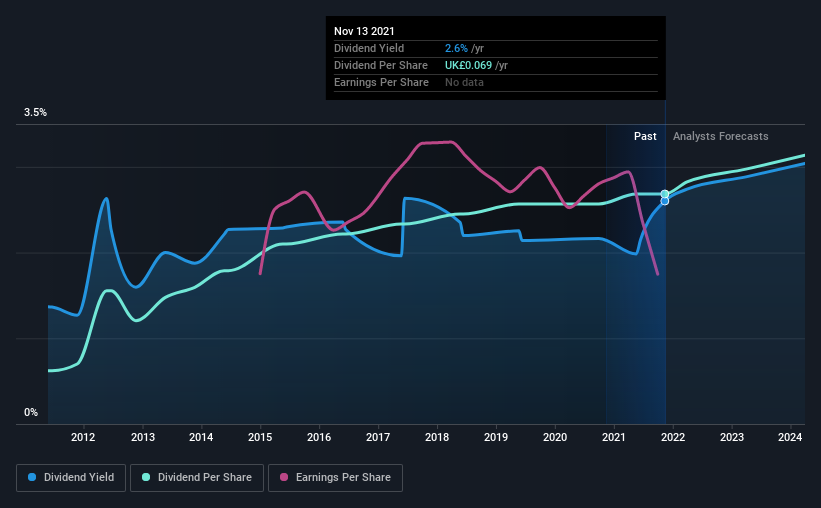Viewport: 821px width, 508px height.
Task: Select the 2024 year axis label
Action: coord(790,437)
